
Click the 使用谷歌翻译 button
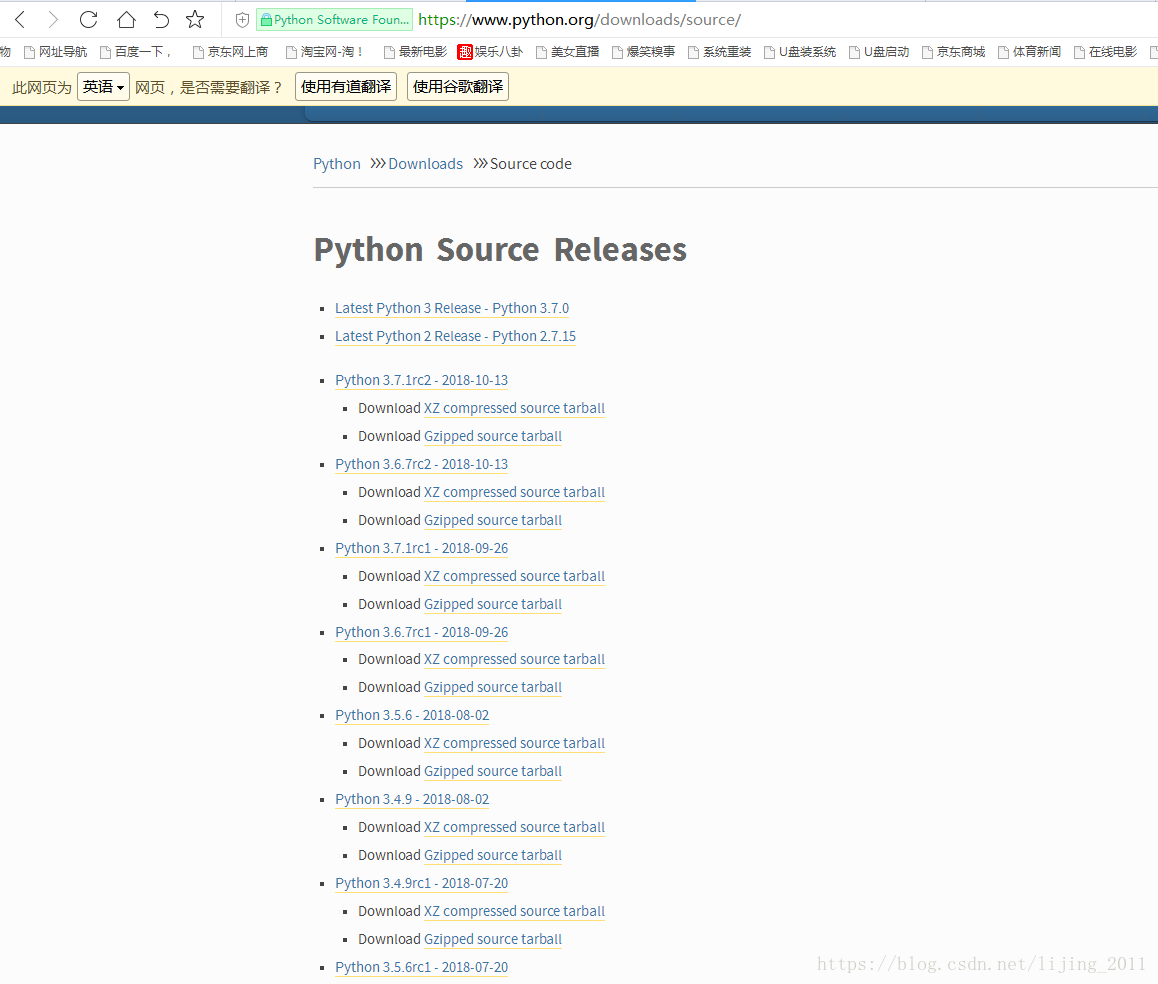click(458, 86)
